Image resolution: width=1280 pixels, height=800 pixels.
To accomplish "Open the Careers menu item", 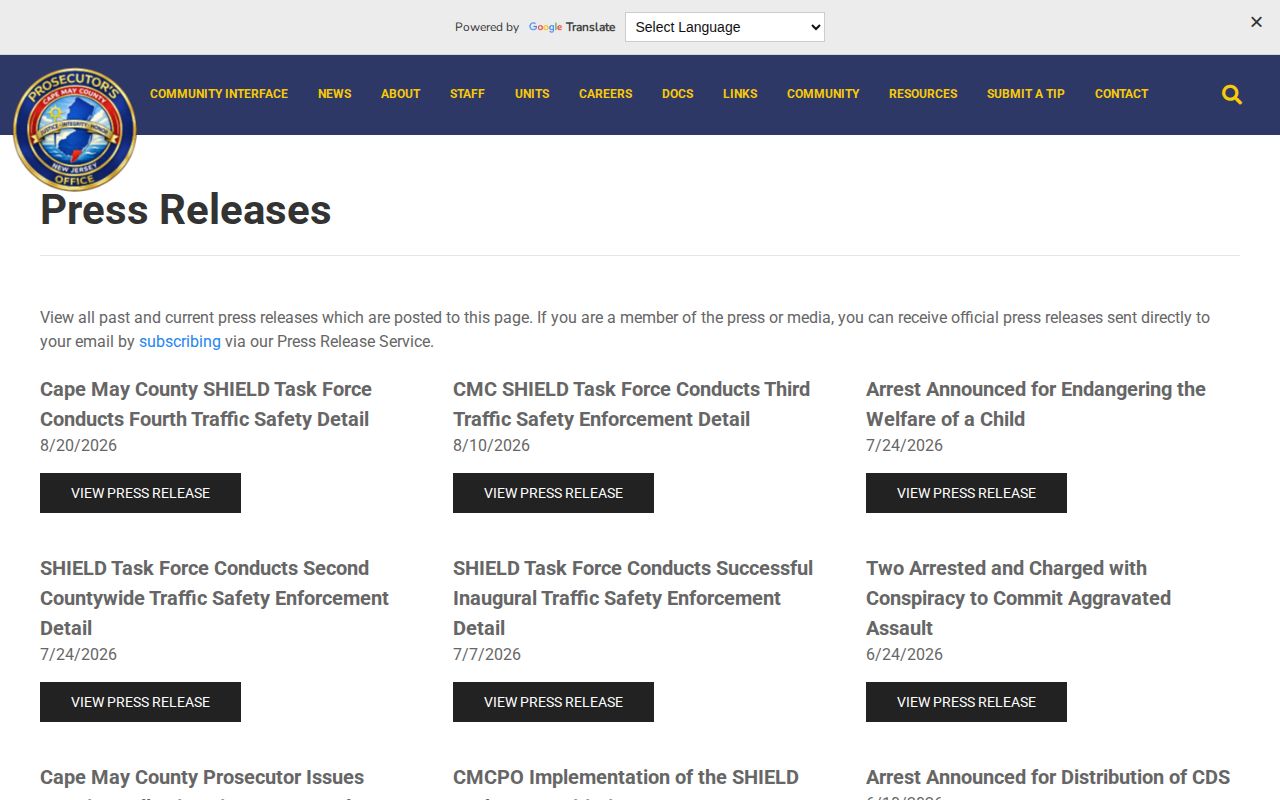I will [606, 94].
